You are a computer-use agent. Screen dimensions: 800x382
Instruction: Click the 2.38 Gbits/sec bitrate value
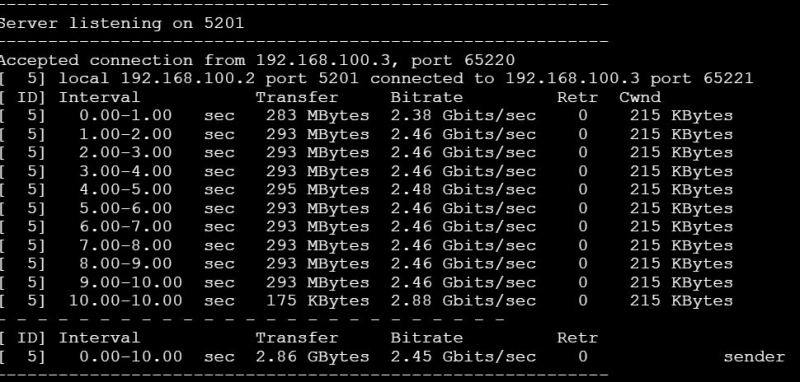pyautogui.click(x=463, y=116)
